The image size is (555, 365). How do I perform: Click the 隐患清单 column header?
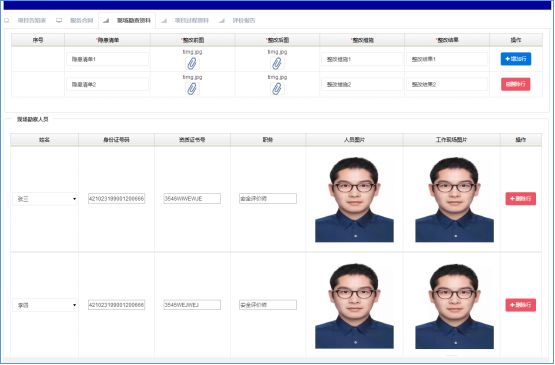(x=108, y=40)
